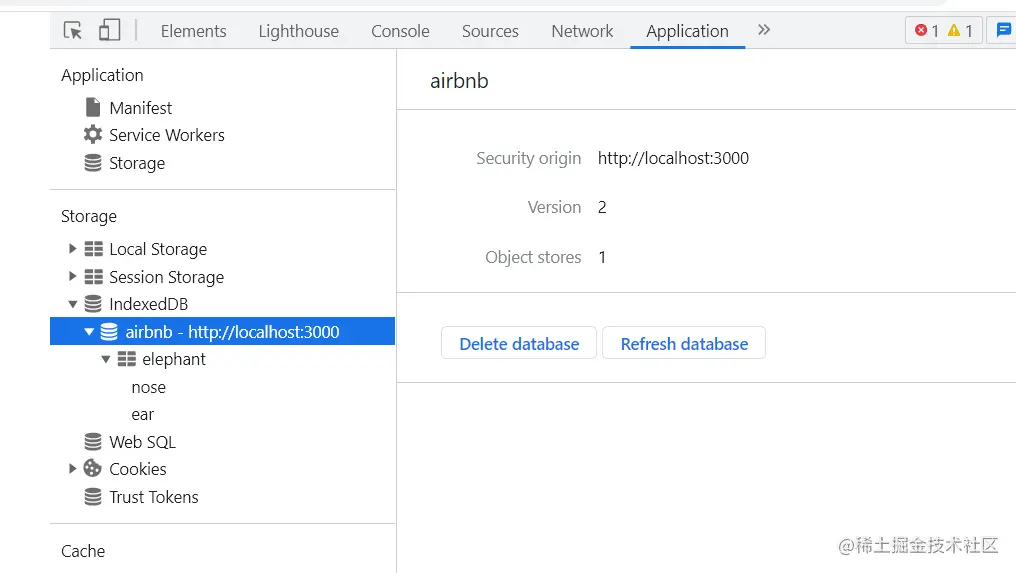Click the red error count badge
Viewport: 1016px width, 573px height.
tap(927, 31)
